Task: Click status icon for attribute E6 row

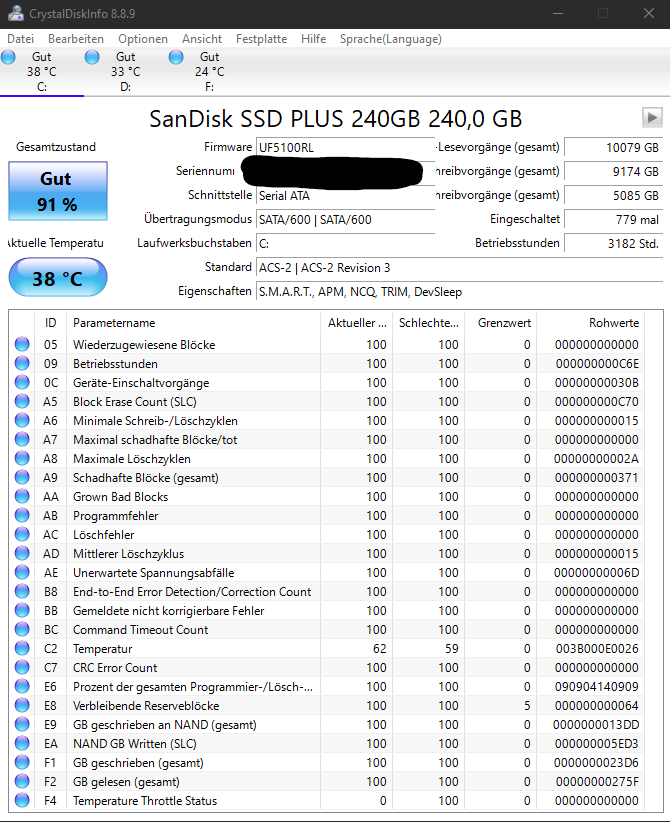Action: click(x=22, y=686)
